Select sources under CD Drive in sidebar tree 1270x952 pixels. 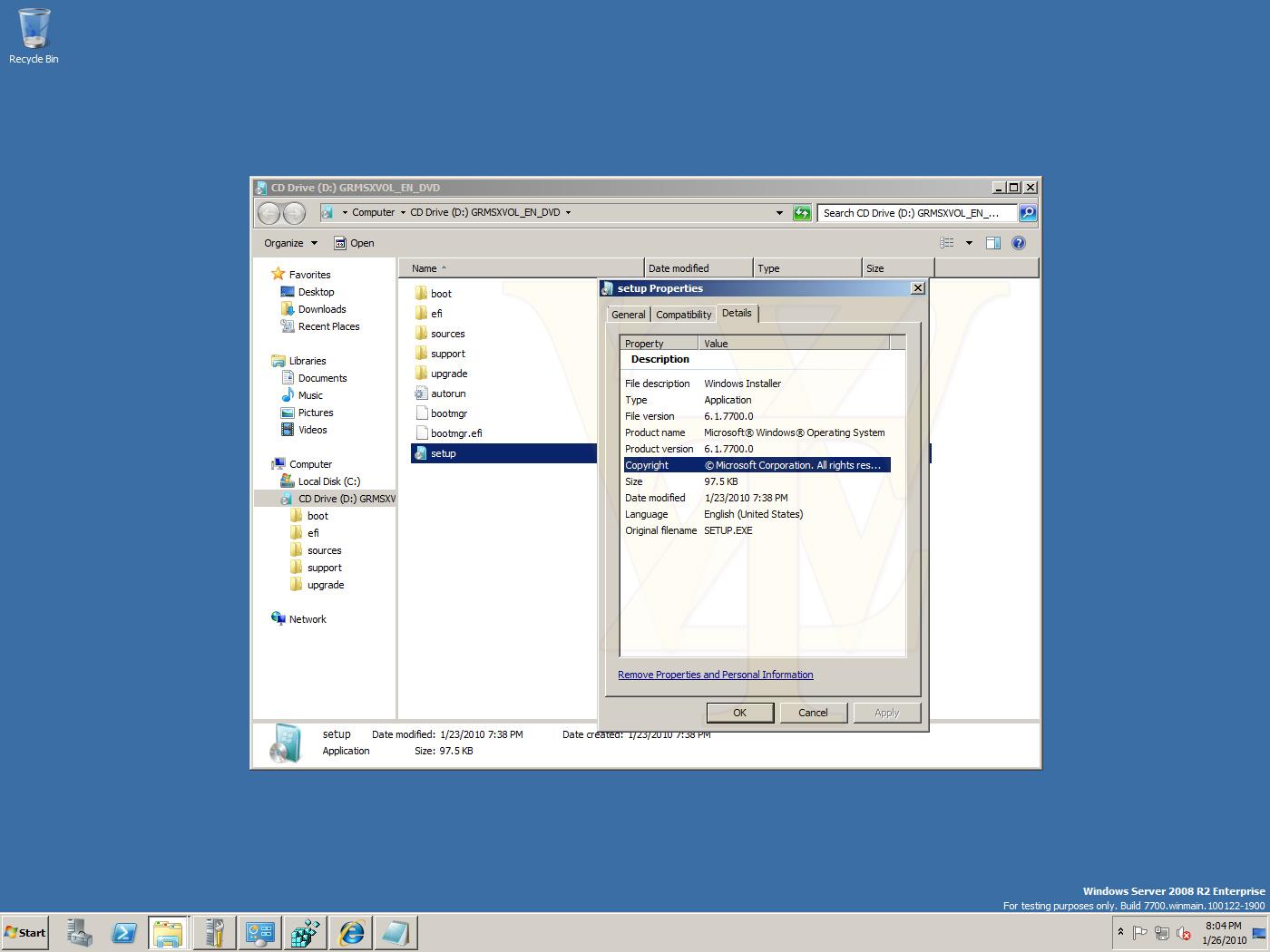tap(316, 550)
